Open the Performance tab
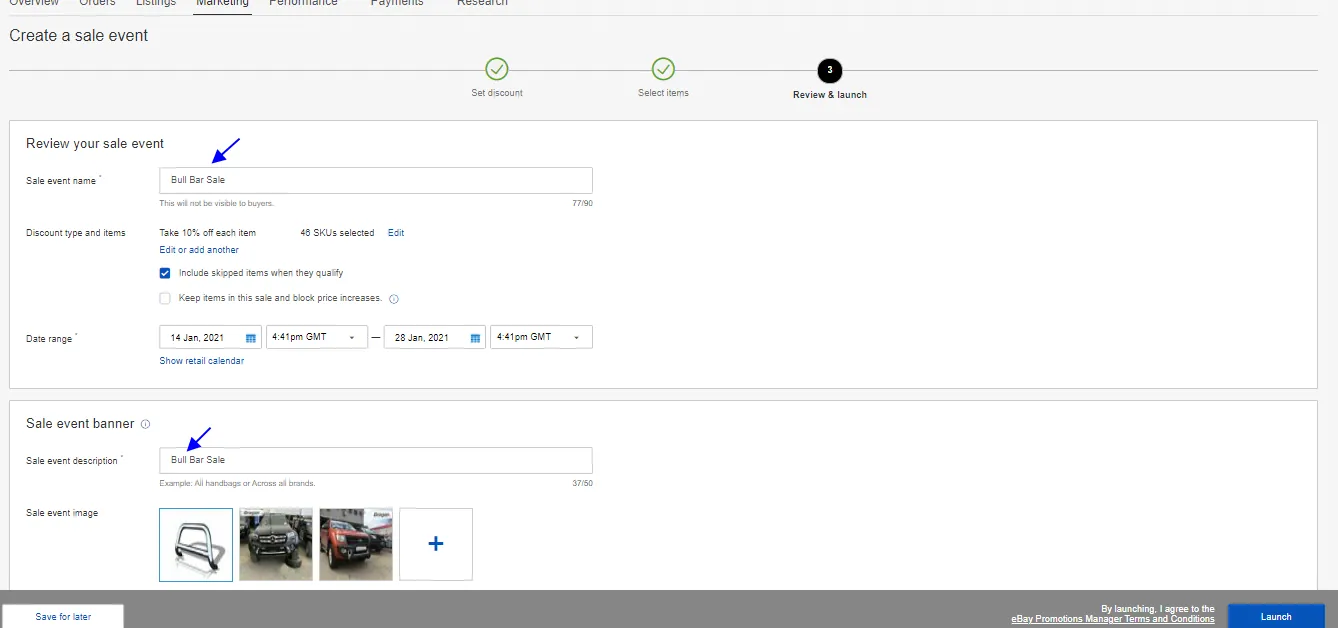1338x628 pixels. (x=303, y=3)
